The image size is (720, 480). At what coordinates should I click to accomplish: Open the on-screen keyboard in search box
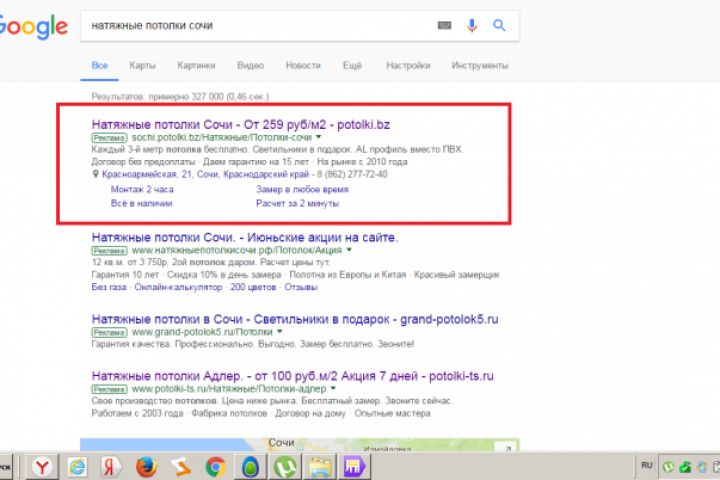click(x=444, y=25)
